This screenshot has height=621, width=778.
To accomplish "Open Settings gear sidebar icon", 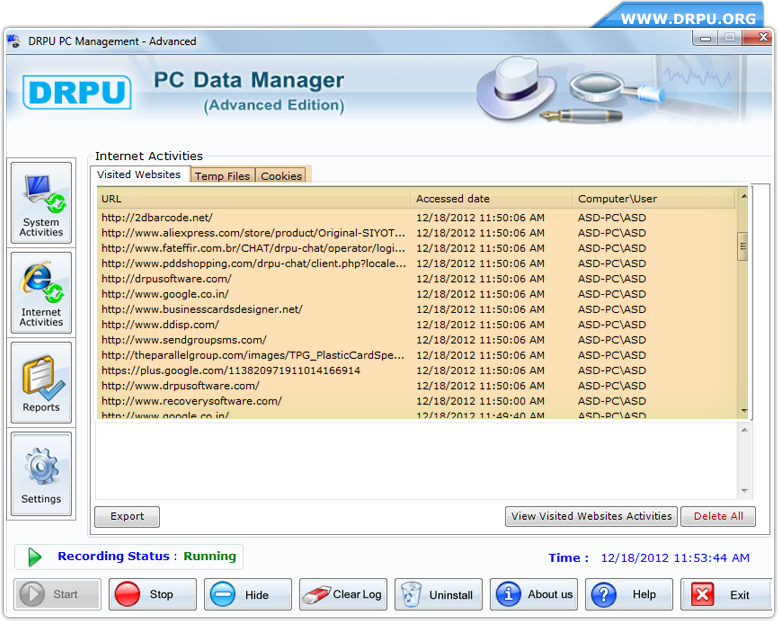I will pos(41,474).
